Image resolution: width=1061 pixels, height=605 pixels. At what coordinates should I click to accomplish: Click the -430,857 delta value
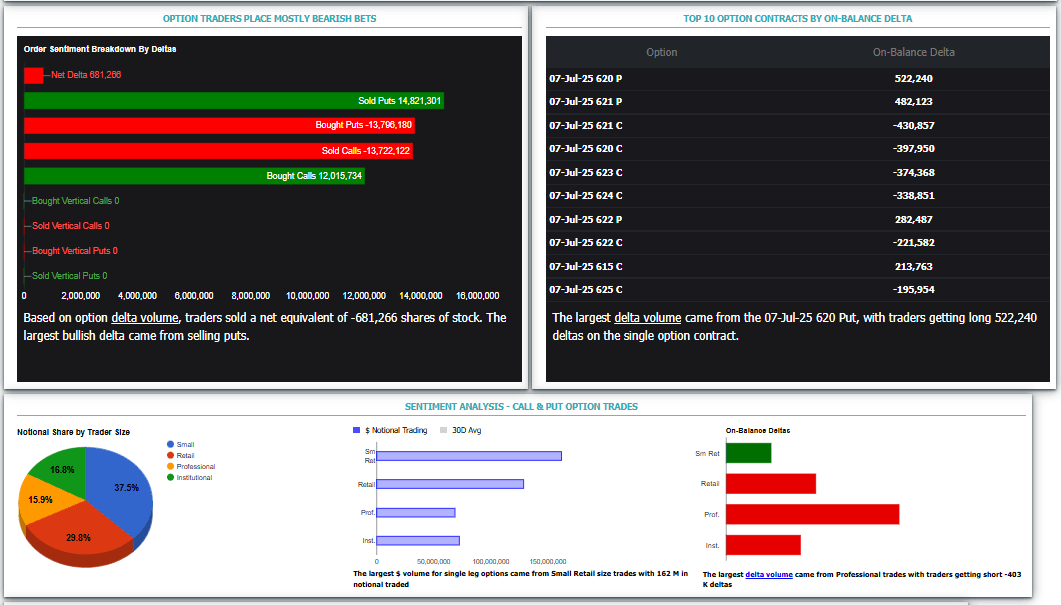[913, 125]
